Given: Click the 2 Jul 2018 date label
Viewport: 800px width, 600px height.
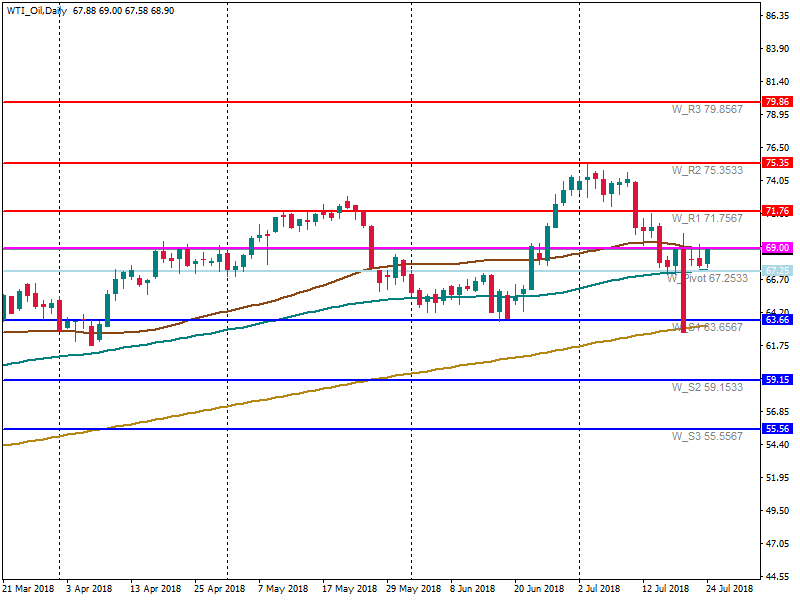Looking at the screenshot, I should coord(600,589).
